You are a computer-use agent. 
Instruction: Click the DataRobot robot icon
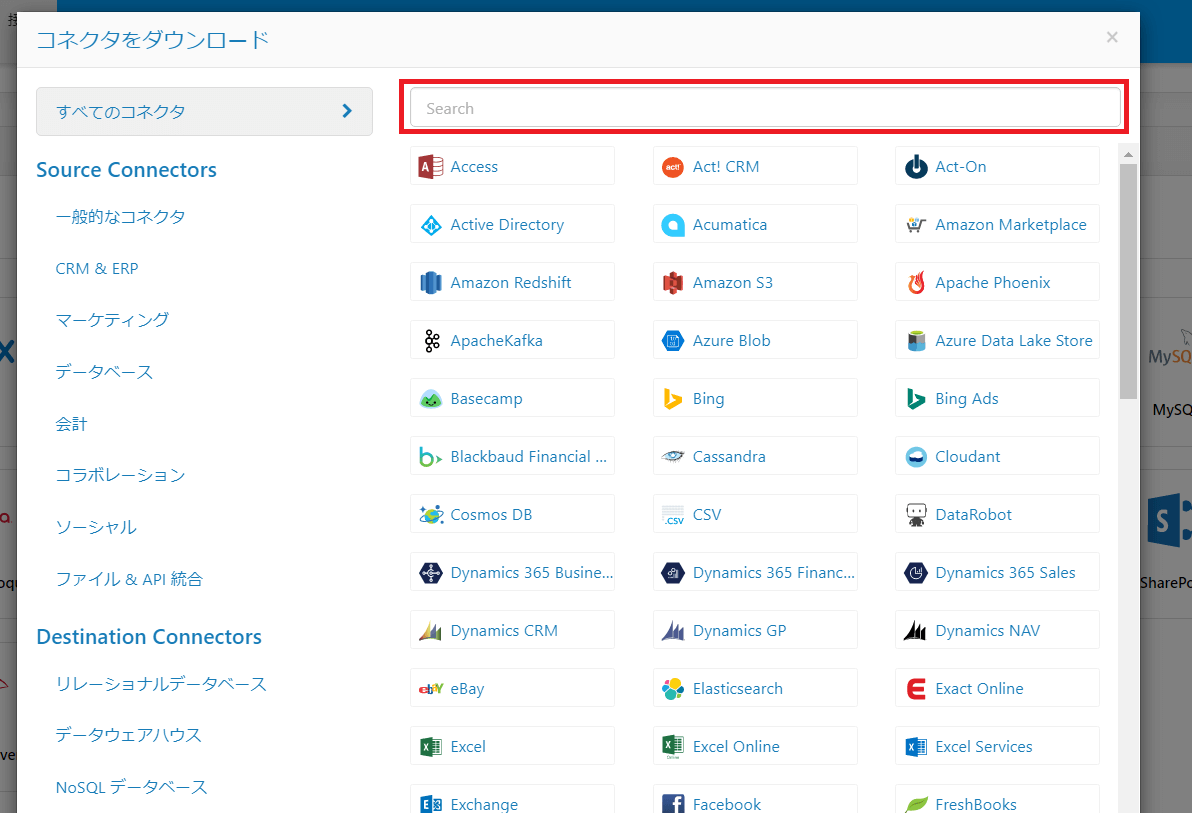click(x=916, y=515)
